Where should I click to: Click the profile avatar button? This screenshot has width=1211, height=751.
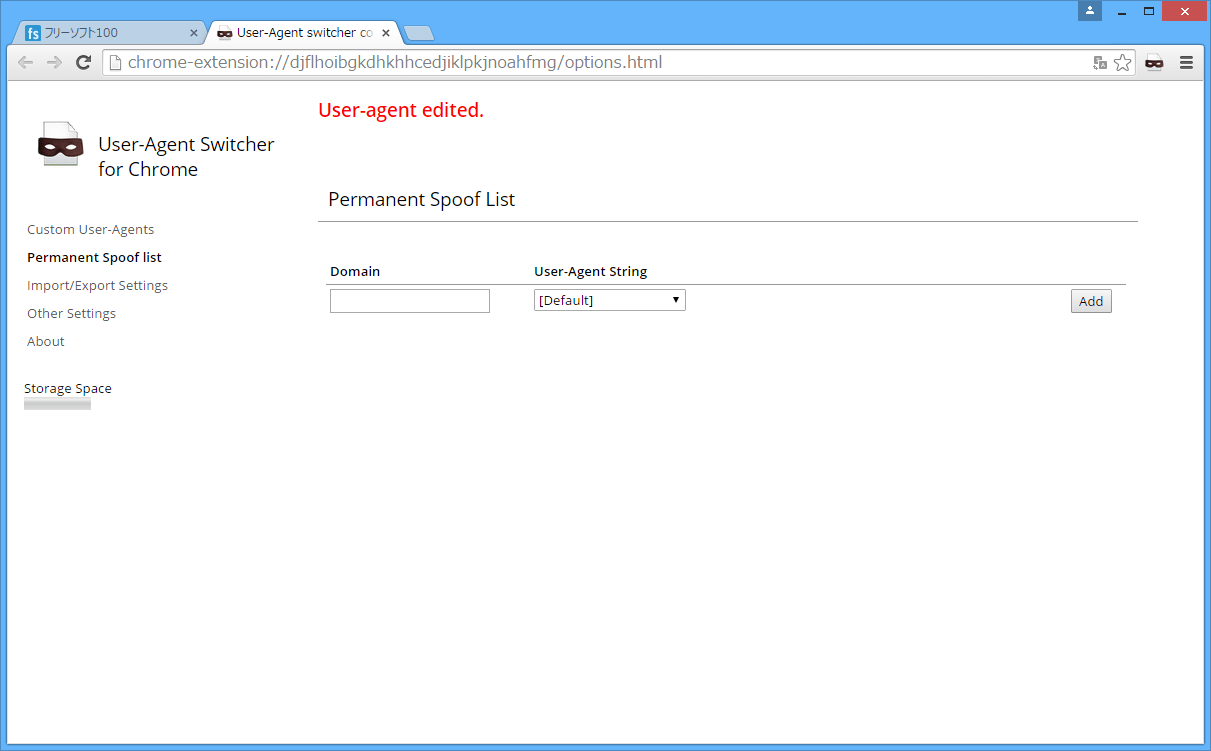point(1089,11)
